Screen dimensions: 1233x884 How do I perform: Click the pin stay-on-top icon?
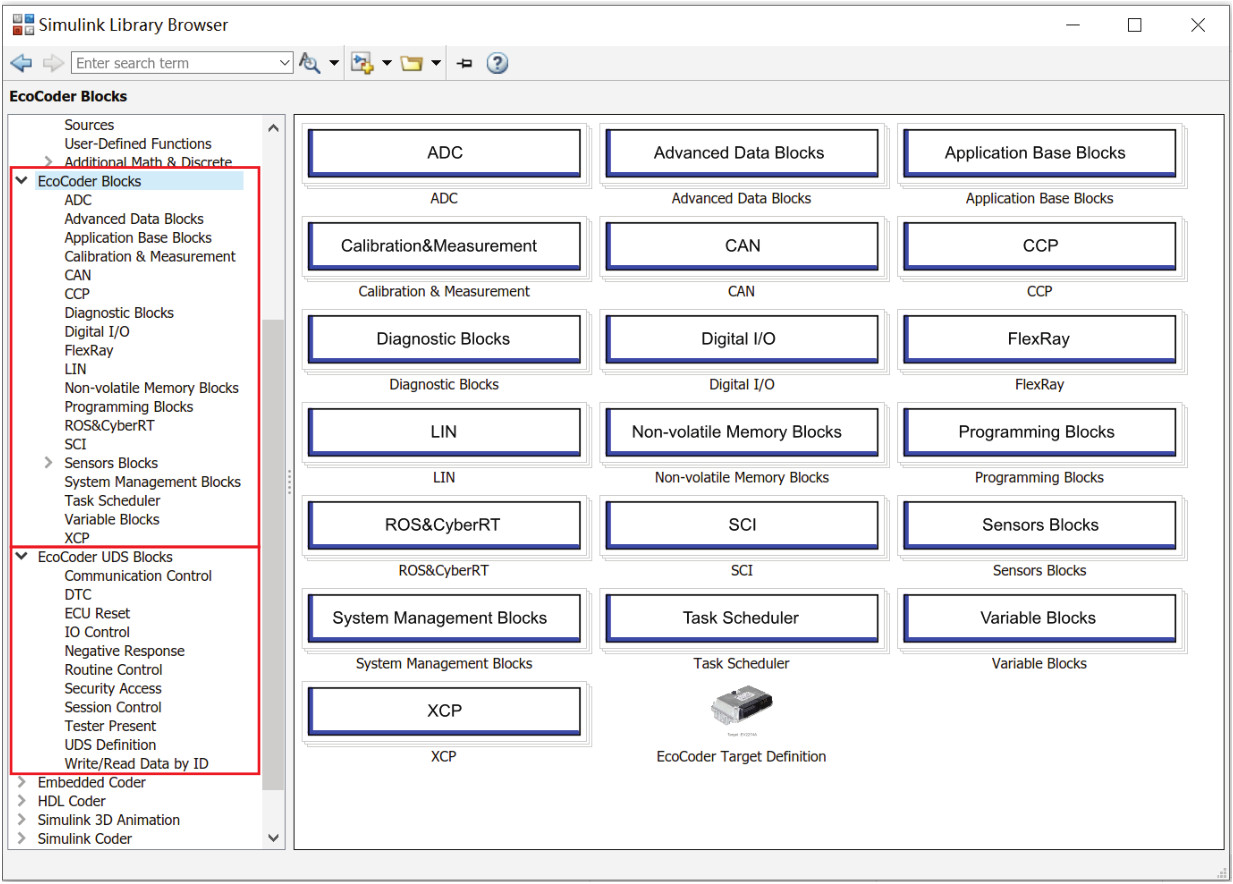coord(465,63)
